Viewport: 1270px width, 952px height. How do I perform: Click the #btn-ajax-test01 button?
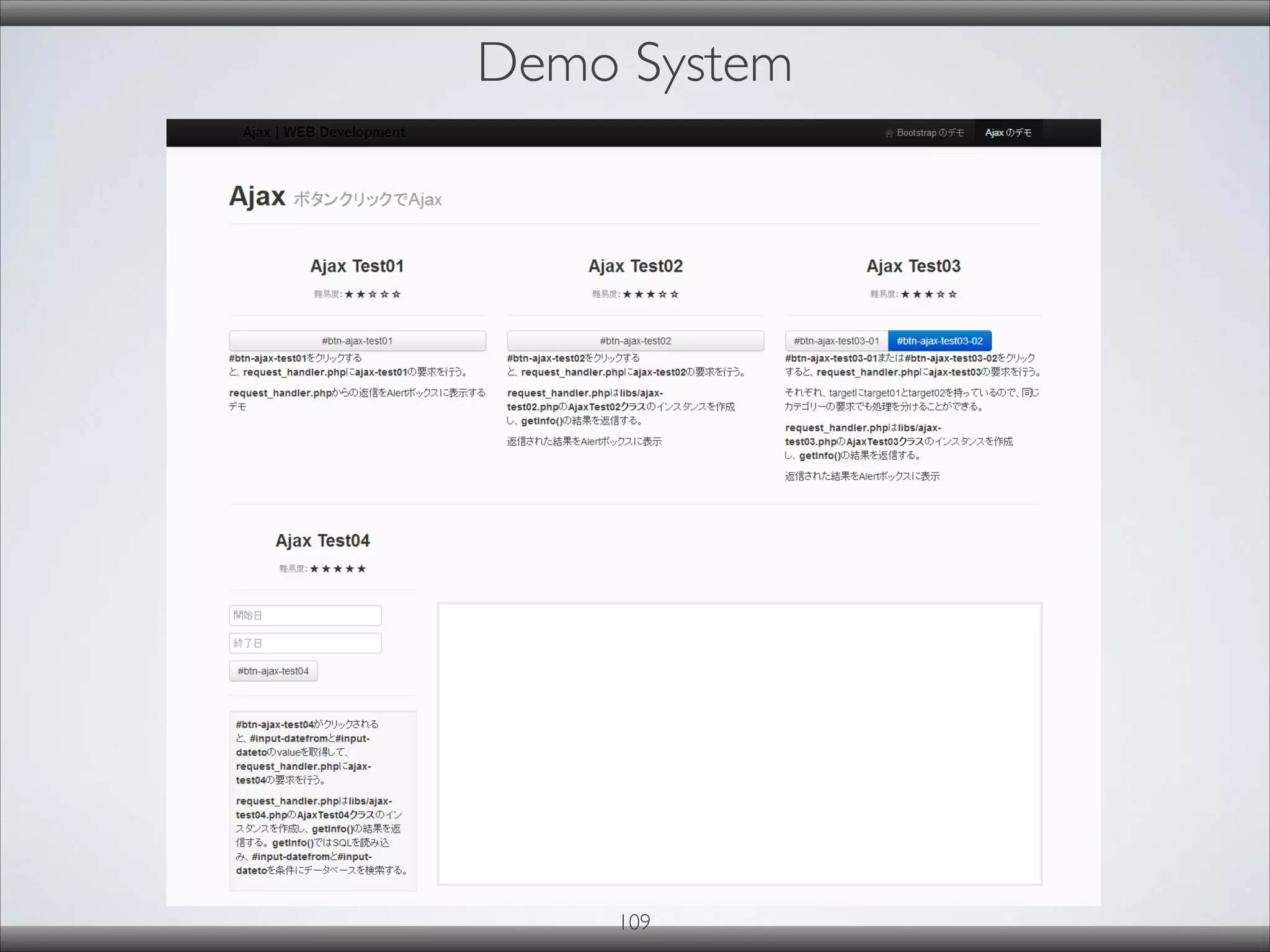coord(357,341)
